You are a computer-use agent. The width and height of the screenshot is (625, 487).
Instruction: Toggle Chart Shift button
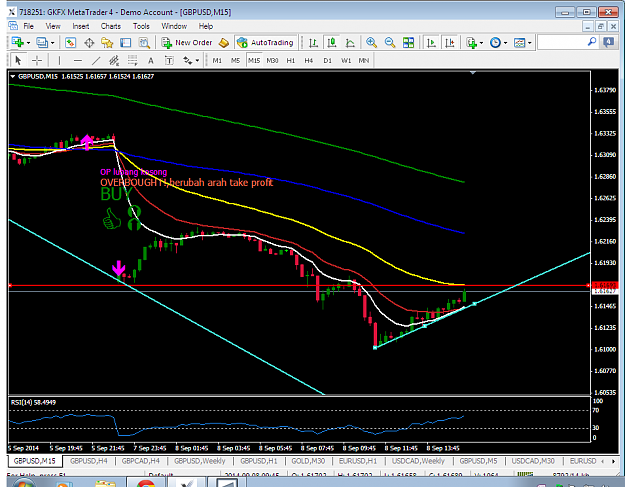[x=450, y=43]
